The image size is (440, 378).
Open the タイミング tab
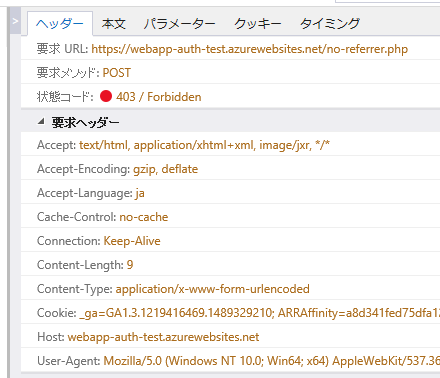pyautogui.click(x=330, y=24)
